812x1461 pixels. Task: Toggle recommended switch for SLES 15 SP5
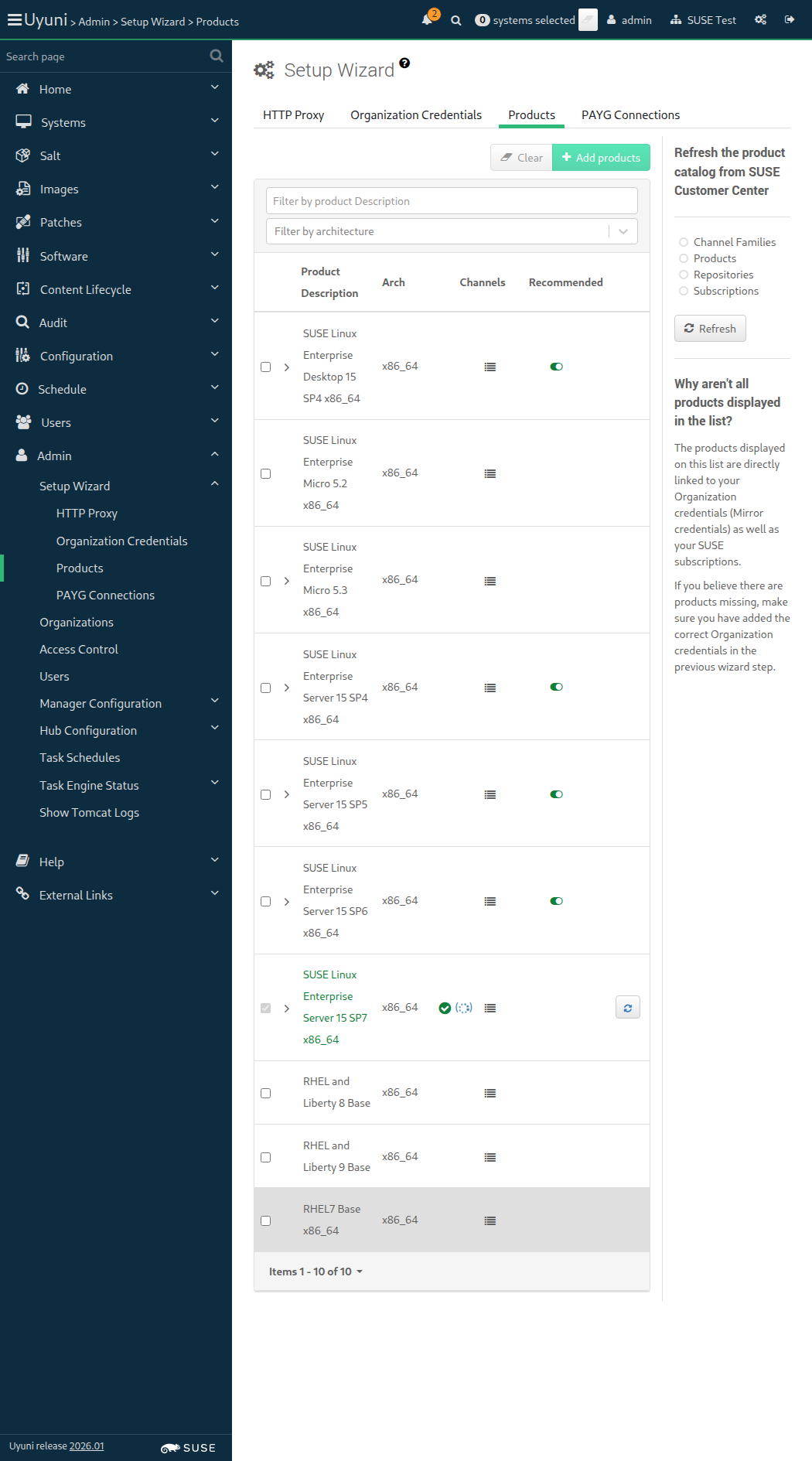point(556,794)
